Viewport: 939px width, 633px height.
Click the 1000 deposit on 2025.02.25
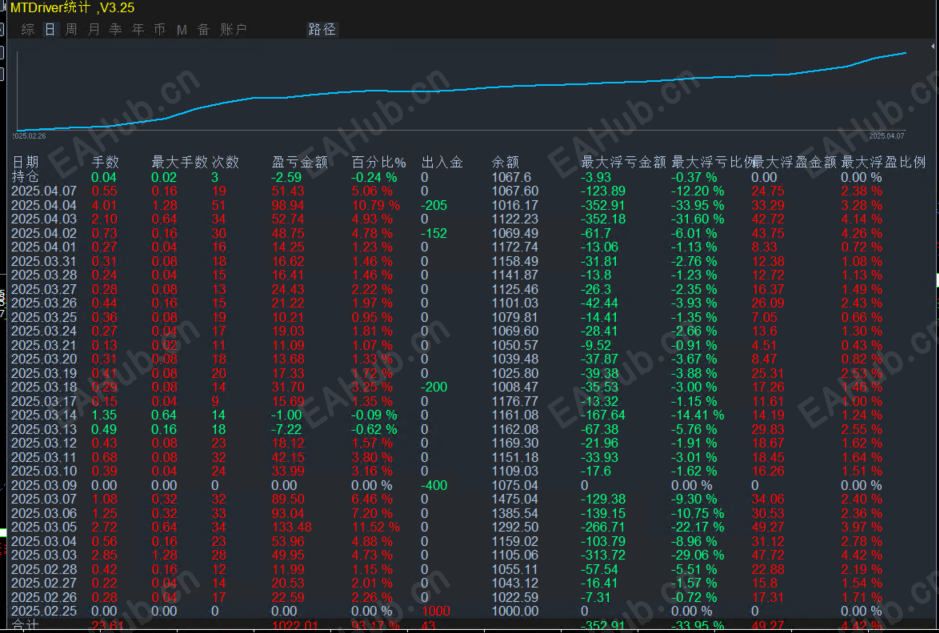click(436, 611)
